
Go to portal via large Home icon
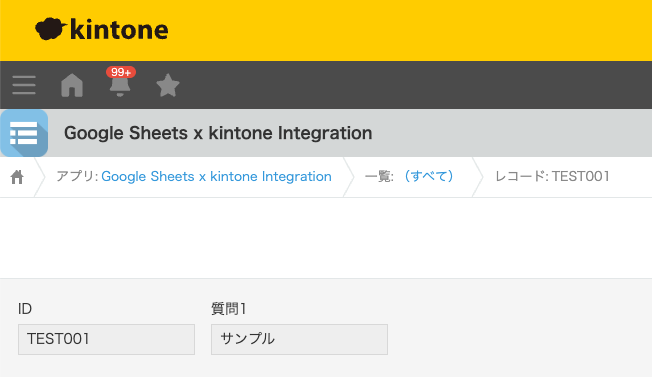click(x=72, y=85)
